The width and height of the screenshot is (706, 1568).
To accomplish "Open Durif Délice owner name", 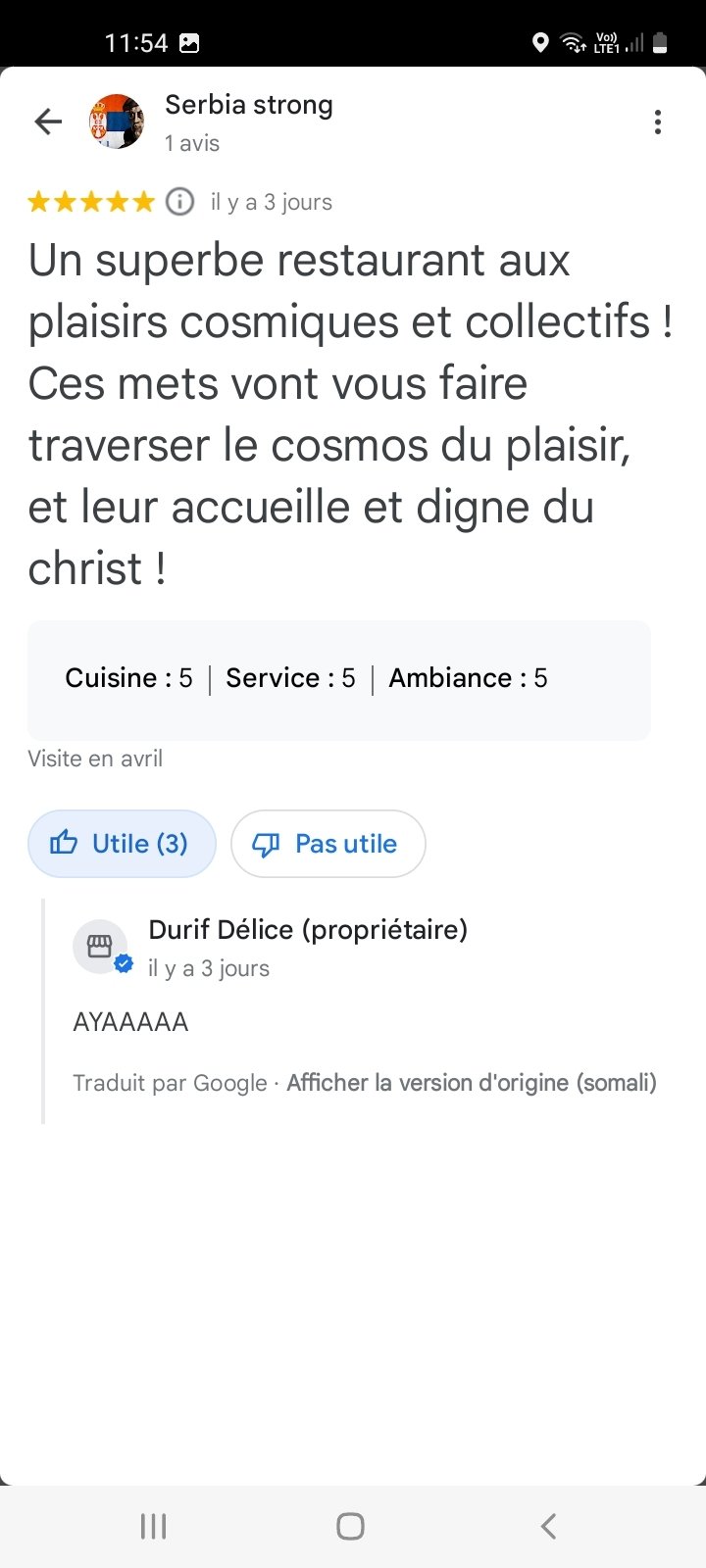I will 308,929.
